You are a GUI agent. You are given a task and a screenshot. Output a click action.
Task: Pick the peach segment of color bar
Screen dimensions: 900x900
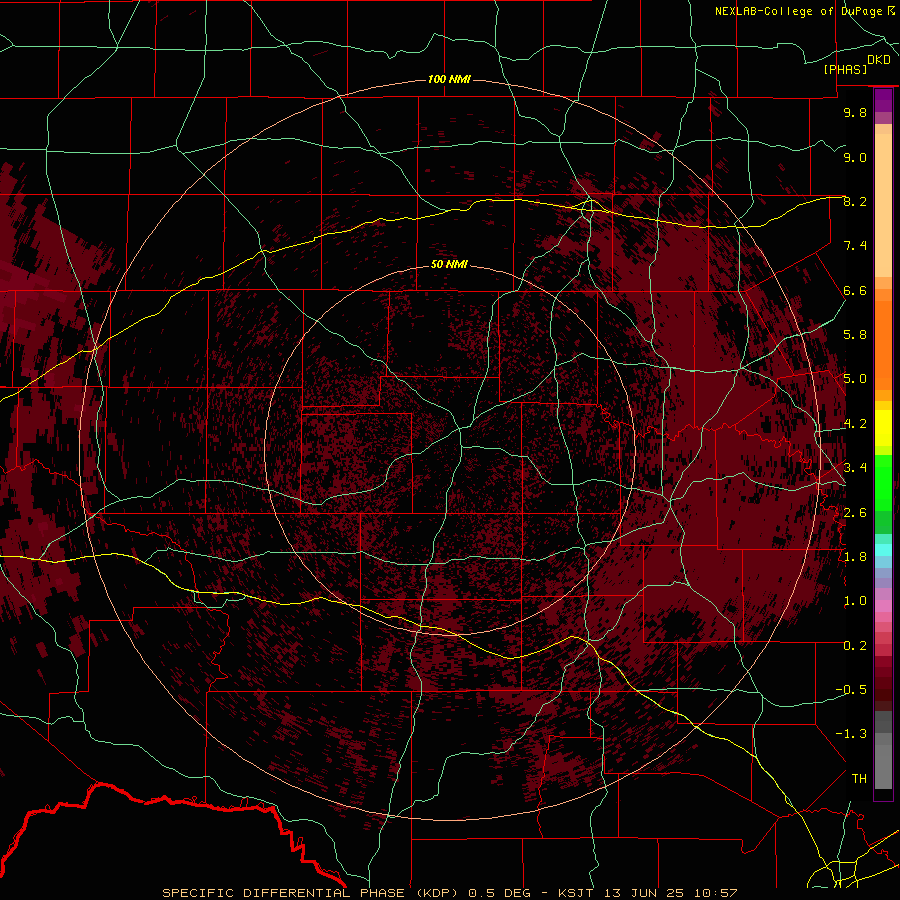(x=883, y=207)
